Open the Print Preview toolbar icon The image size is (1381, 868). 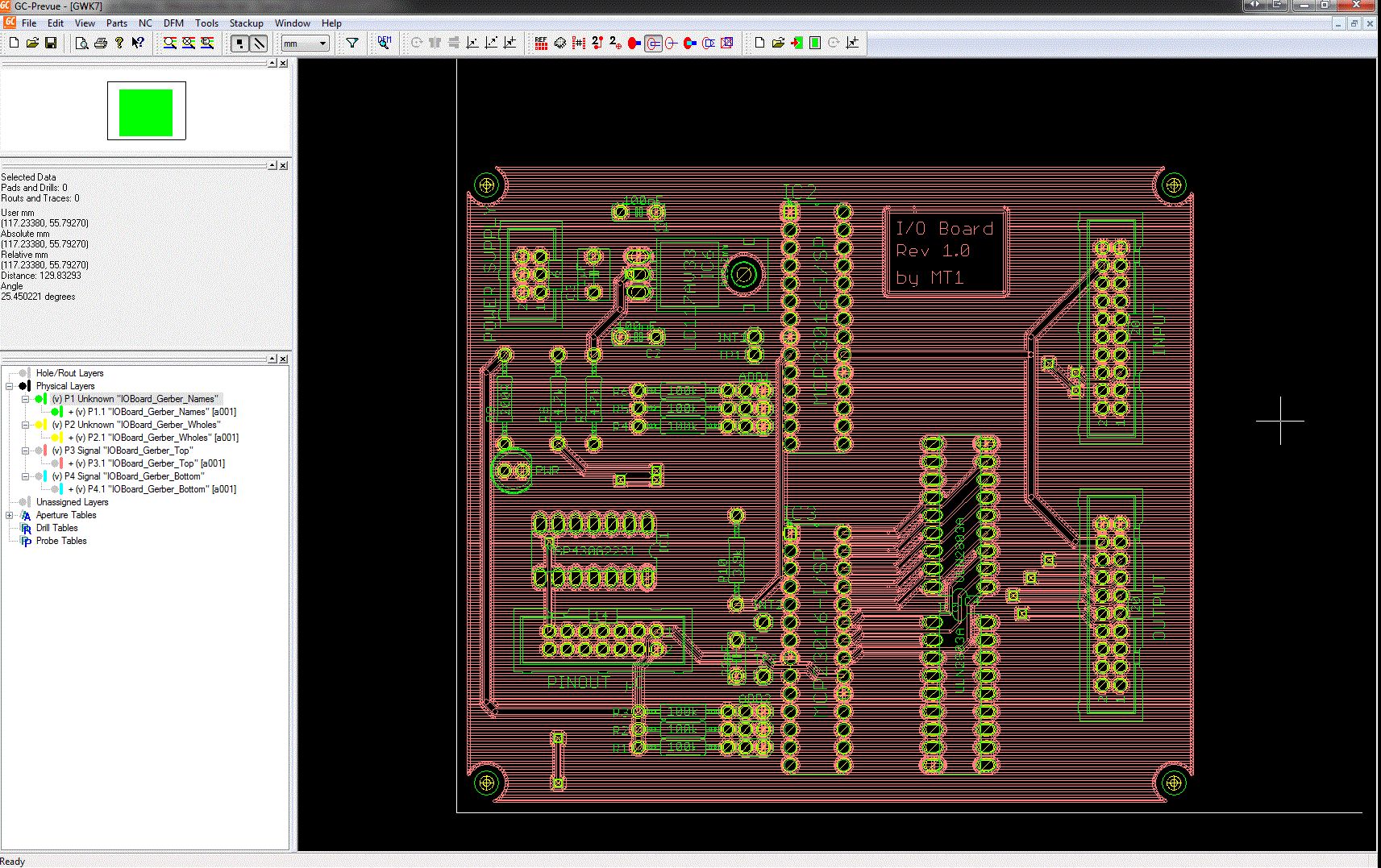tap(81, 43)
